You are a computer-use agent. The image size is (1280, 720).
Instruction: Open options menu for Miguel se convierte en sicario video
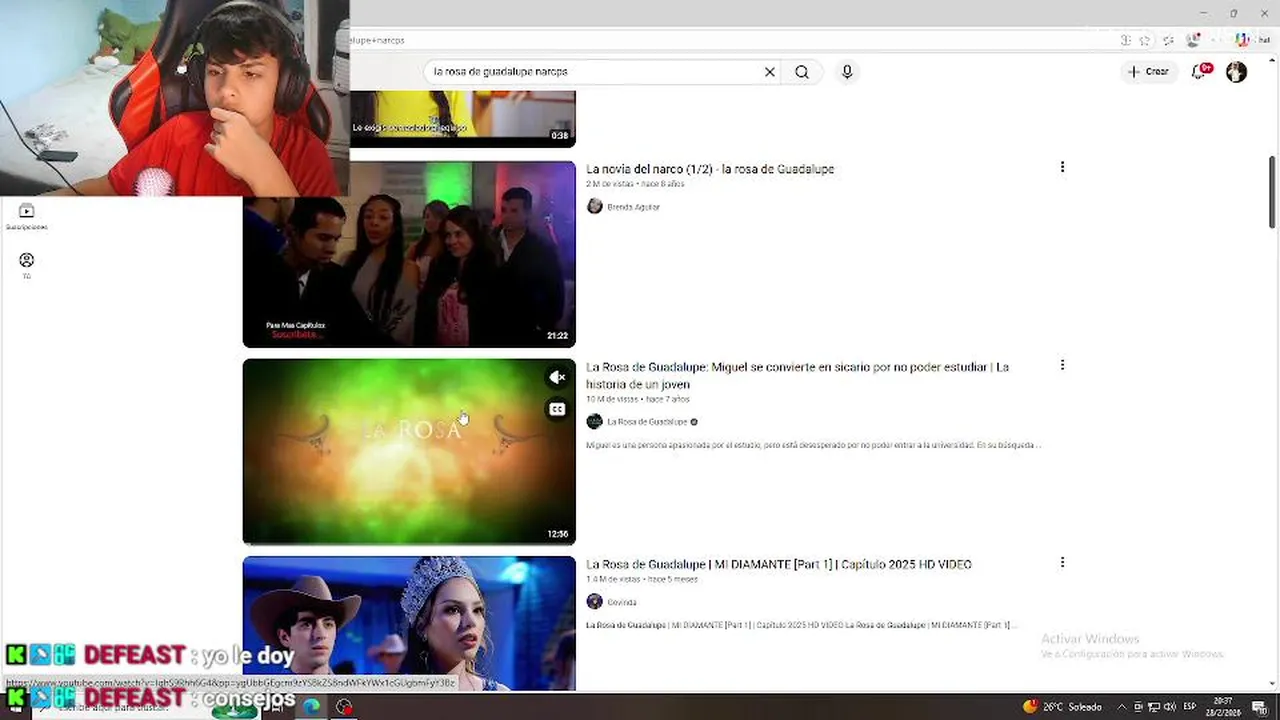[x=1062, y=365]
